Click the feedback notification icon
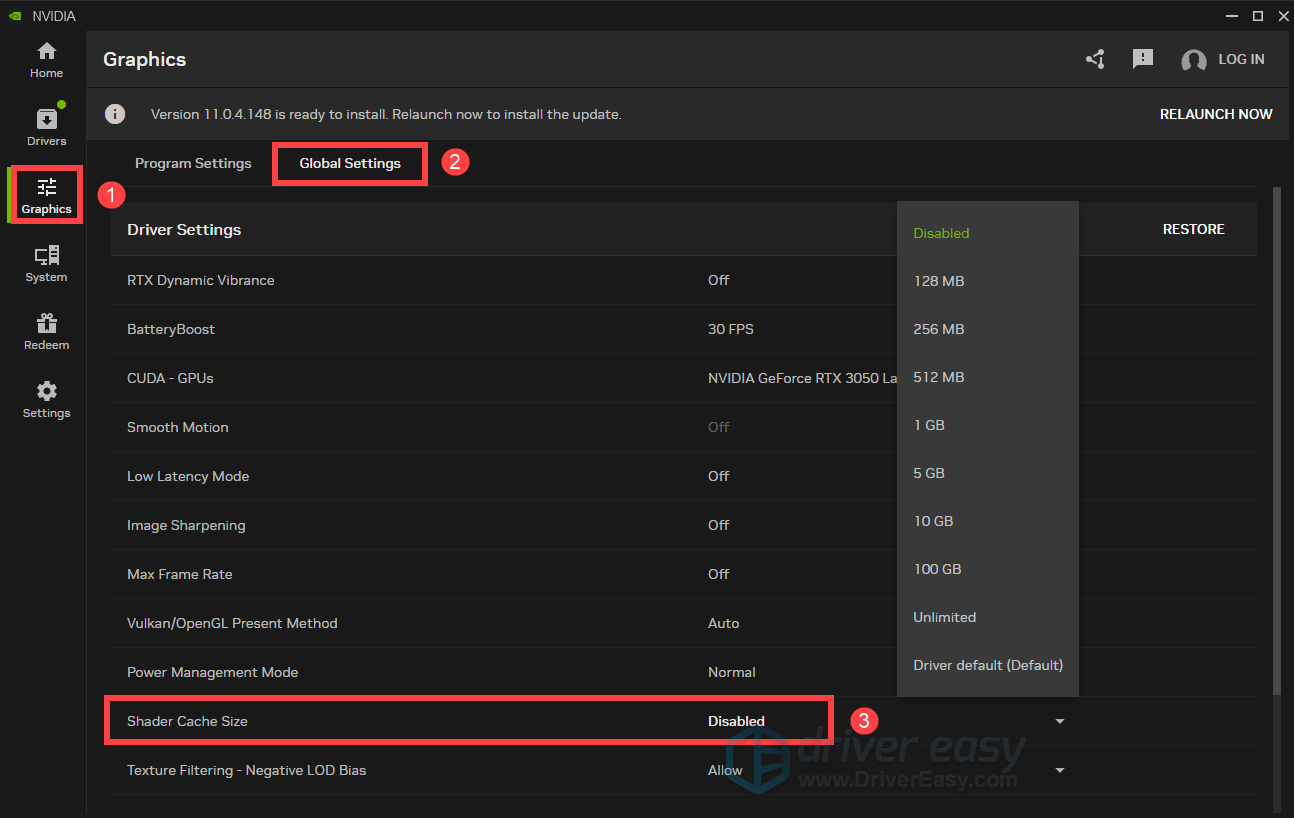This screenshot has width=1294, height=818. [x=1143, y=59]
